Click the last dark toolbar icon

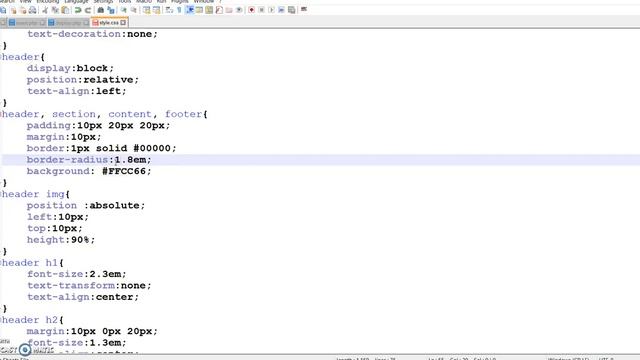[304, 9]
